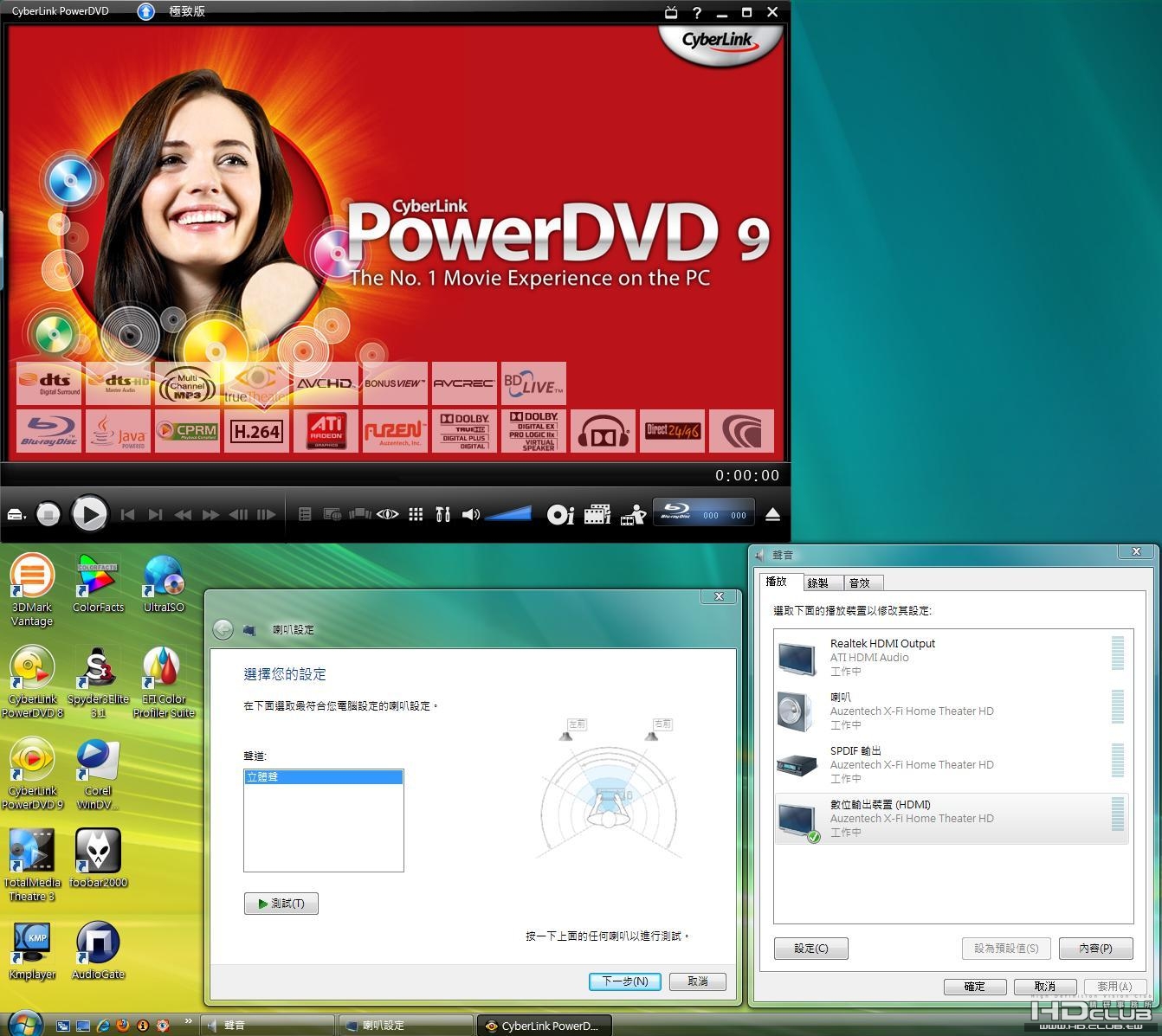The height and width of the screenshot is (1036, 1162).
Task: Start playback with the Play button
Action: tap(88, 514)
